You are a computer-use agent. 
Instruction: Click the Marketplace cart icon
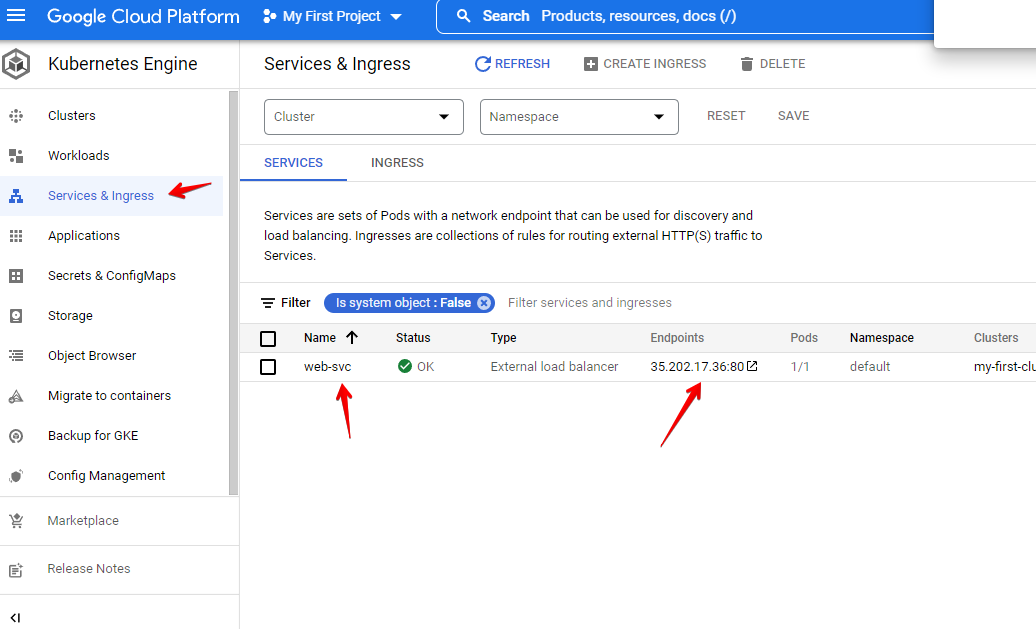coord(16,521)
